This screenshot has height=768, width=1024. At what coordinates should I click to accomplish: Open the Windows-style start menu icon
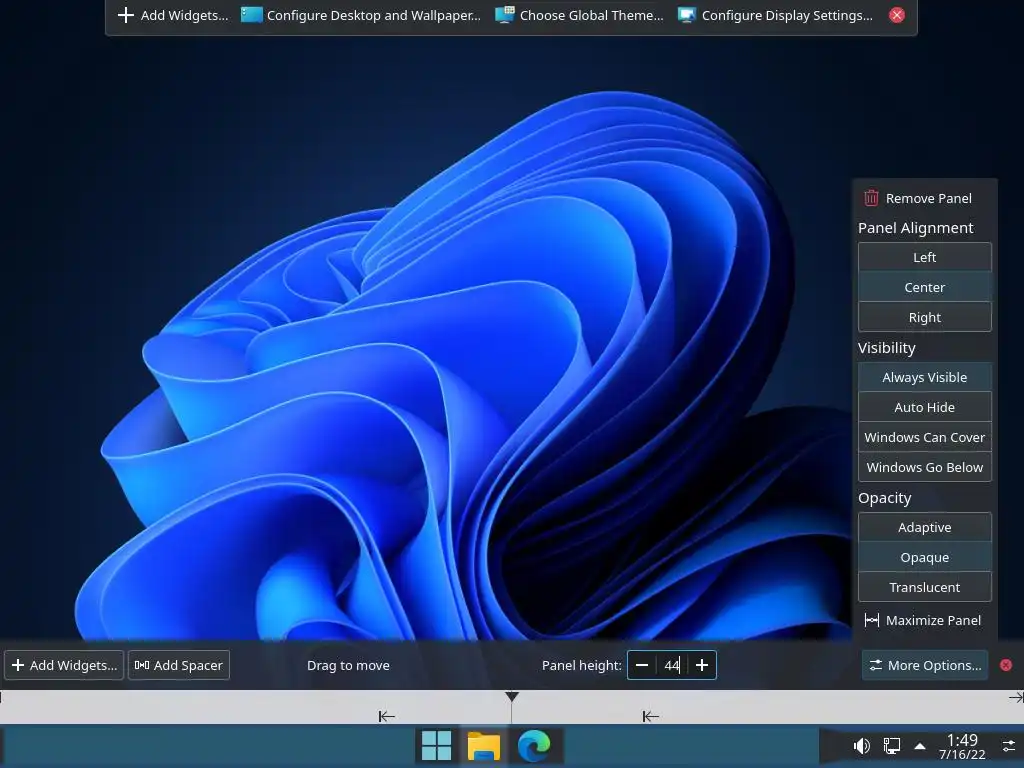[436, 746]
